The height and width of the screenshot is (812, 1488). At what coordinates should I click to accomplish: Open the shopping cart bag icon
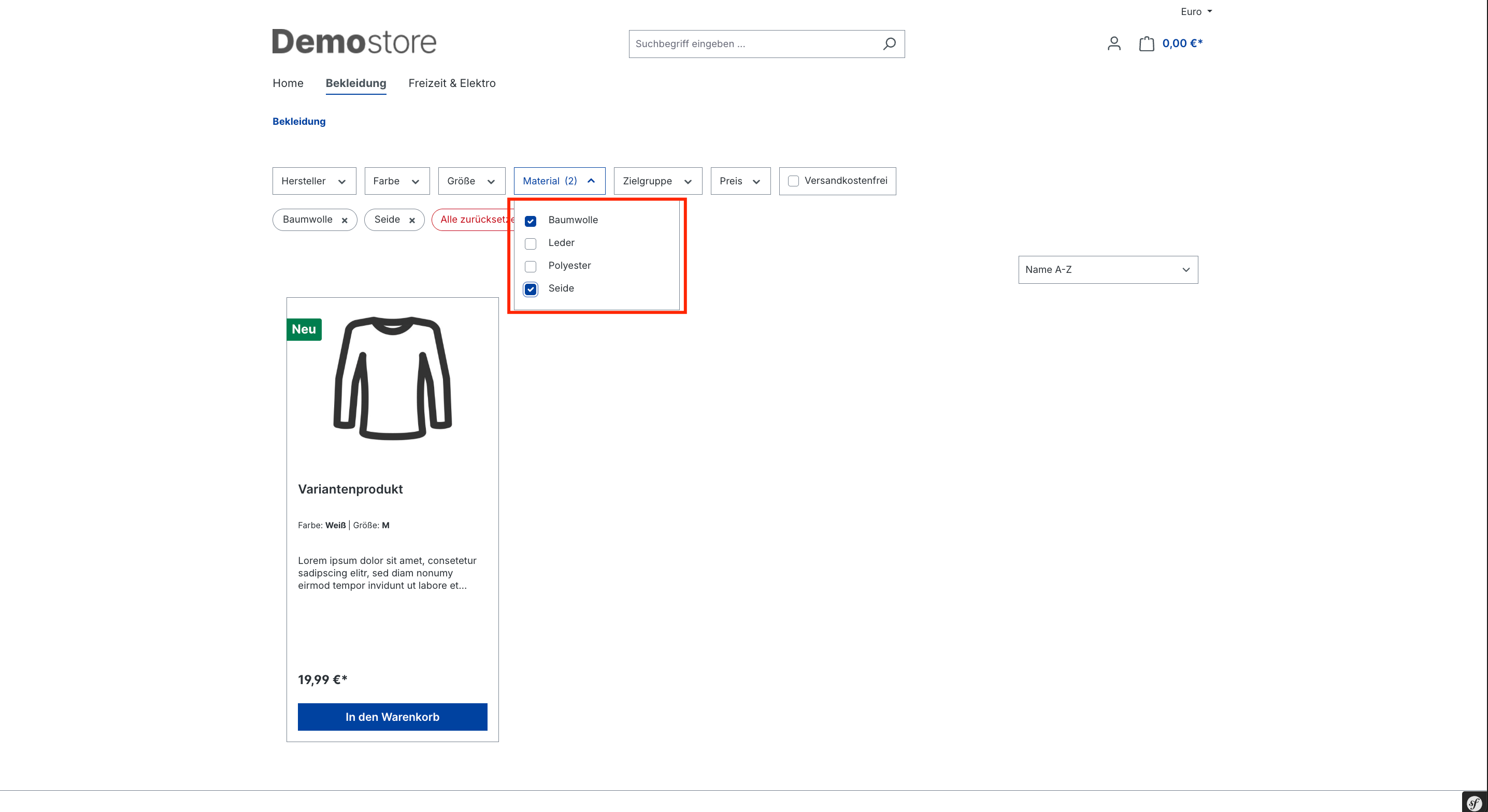tap(1146, 44)
